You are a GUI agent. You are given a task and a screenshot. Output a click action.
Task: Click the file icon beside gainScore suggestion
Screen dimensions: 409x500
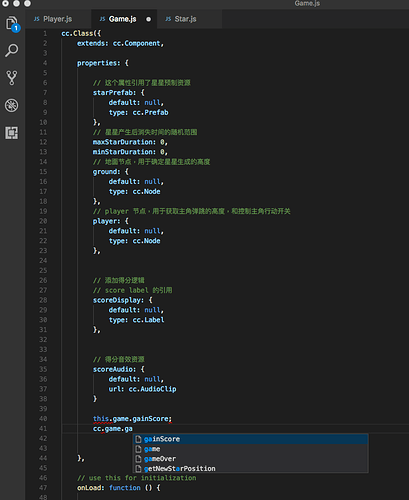pyautogui.click(x=139, y=439)
